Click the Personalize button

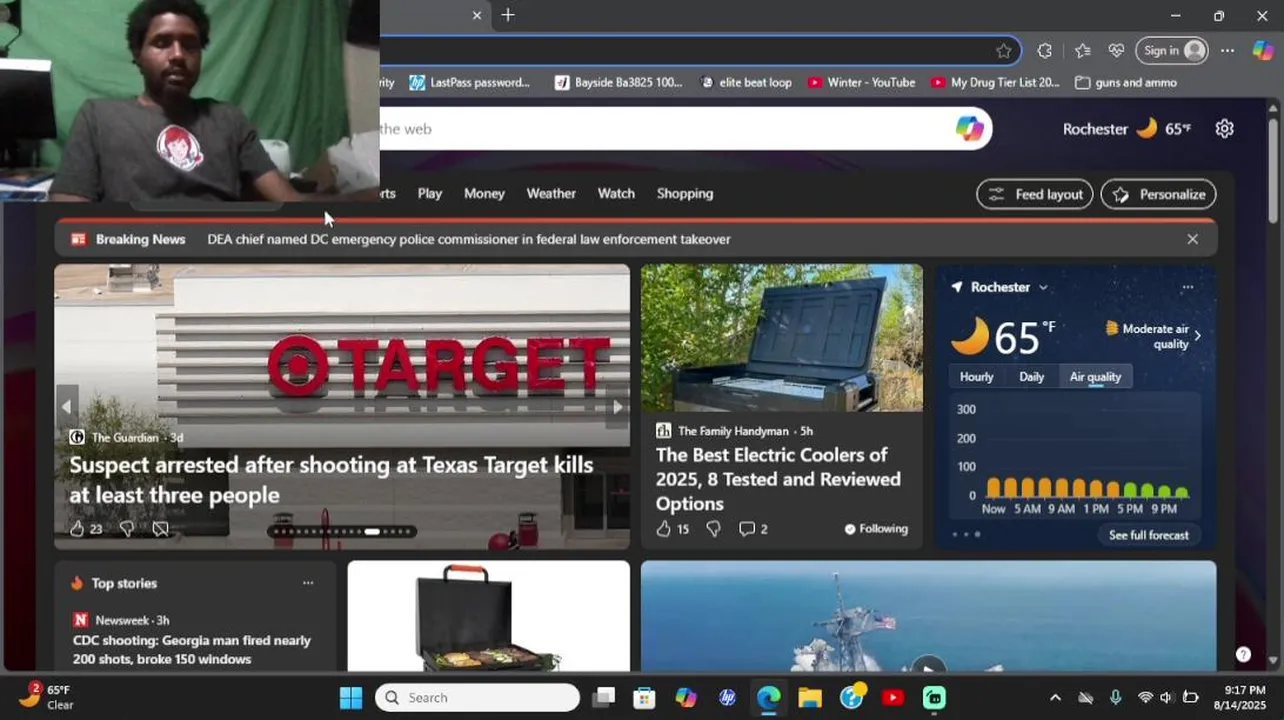1159,194
